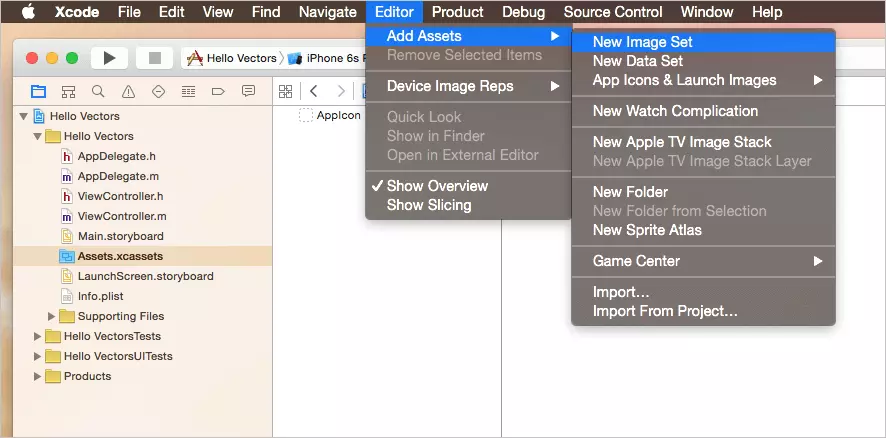Image resolution: width=886 pixels, height=438 pixels.
Task: Open the Debug menu
Action: [x=524, y=12]
